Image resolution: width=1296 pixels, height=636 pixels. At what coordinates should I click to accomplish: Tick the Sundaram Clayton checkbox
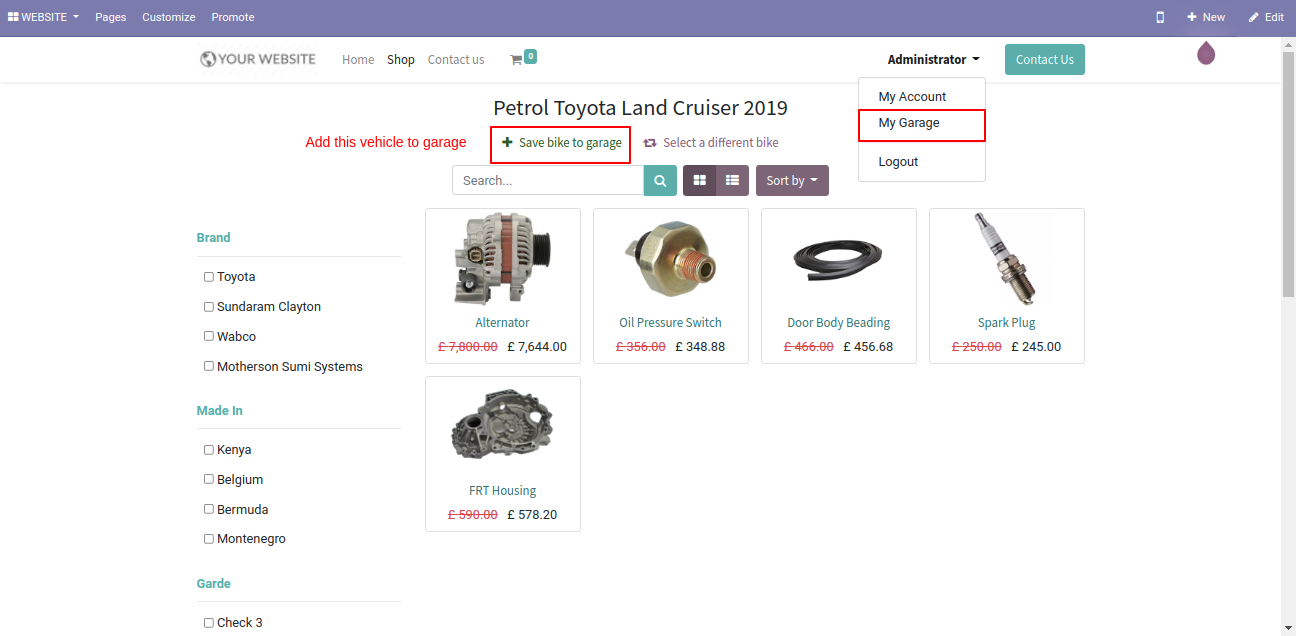pyautogui.click(x=209, y=307)
